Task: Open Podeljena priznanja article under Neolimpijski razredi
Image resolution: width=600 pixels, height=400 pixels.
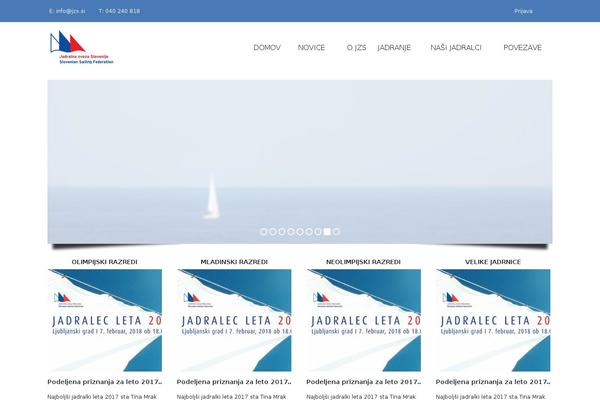Action: coord(364,382)
